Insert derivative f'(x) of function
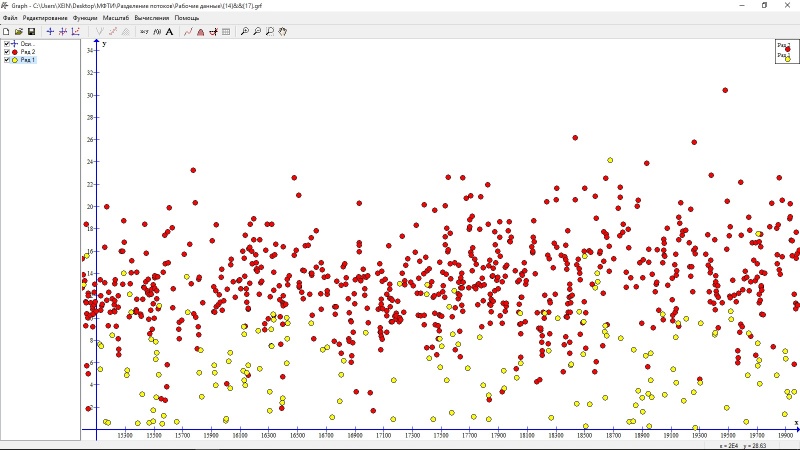 click(x=157, y=32)
